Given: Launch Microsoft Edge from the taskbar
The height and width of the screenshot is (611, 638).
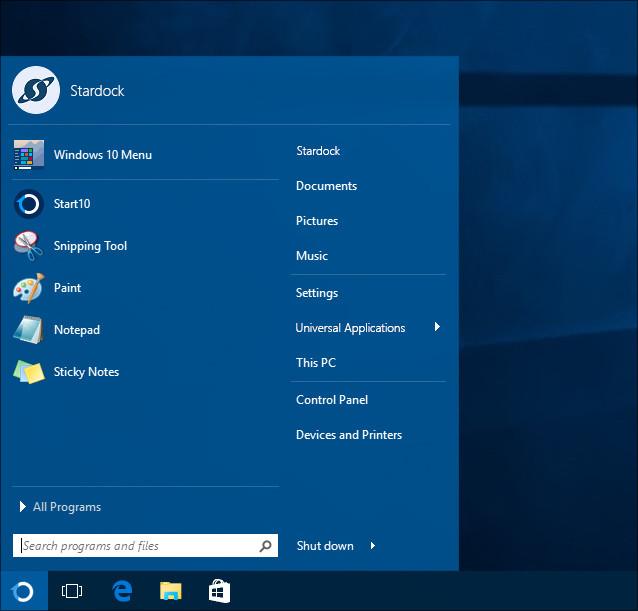Looking at the screenshot, I should coord(122,592).
